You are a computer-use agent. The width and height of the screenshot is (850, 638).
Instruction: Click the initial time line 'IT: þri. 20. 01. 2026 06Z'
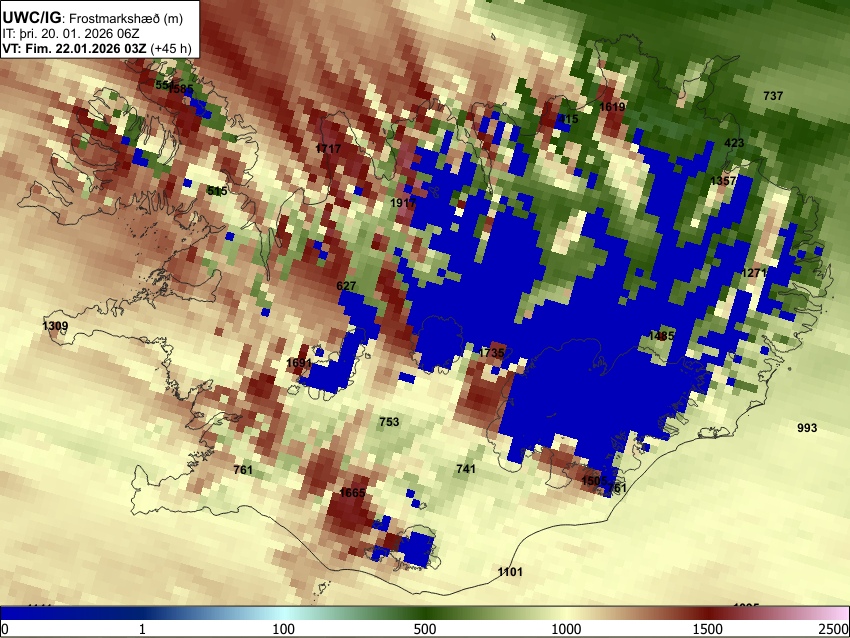70,34
